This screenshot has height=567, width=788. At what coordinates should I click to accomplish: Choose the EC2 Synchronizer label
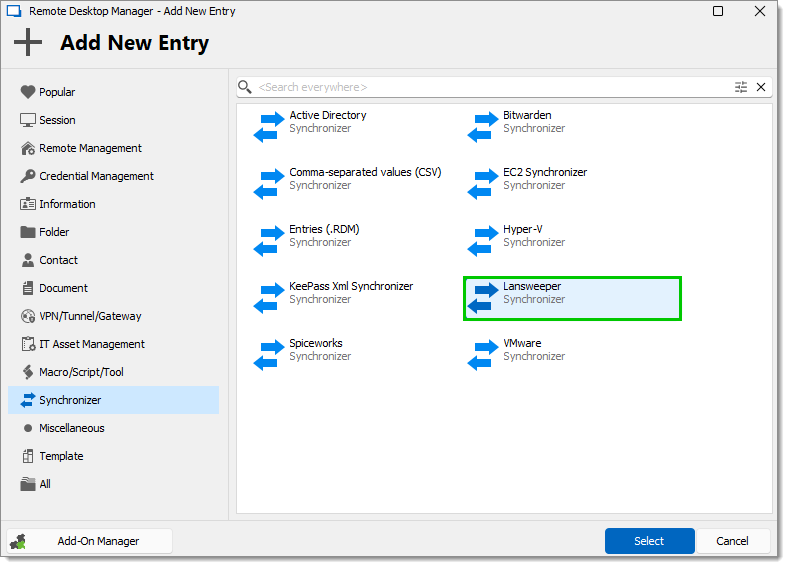pyautogui.click(x=545, y=172)
